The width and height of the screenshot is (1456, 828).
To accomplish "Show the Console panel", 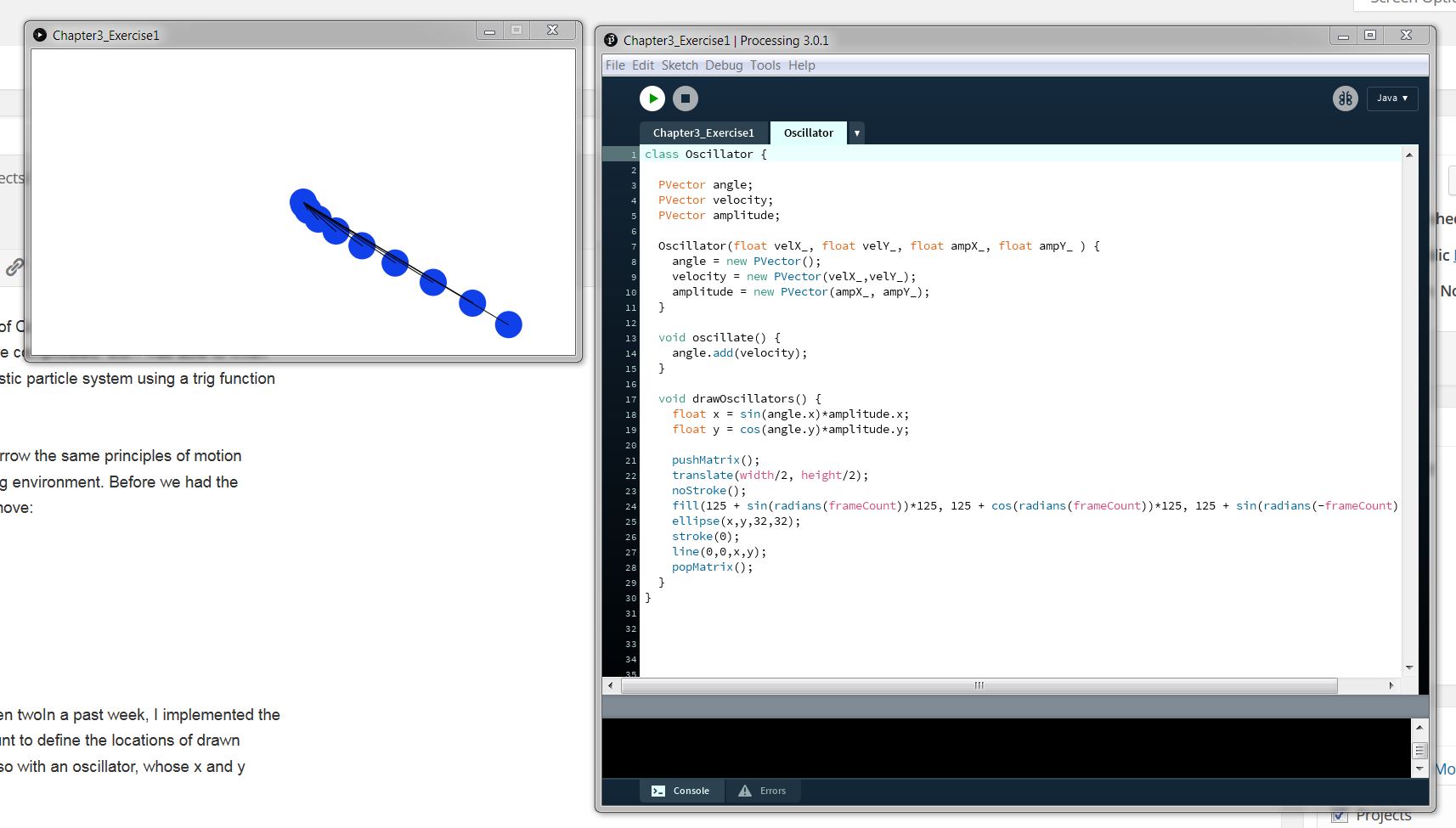I will coord(681,791).
